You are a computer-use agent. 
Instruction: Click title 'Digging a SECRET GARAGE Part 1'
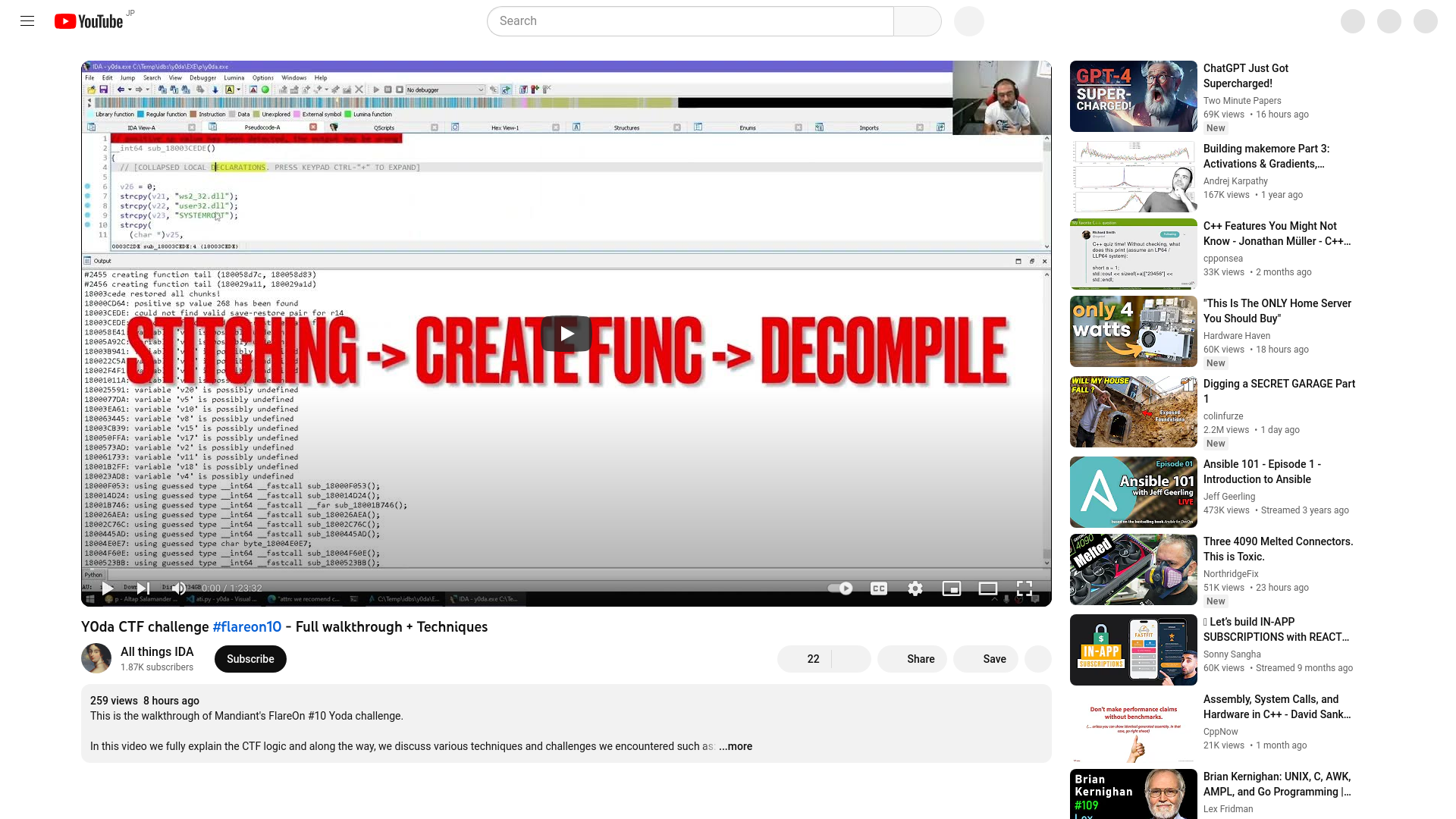1279,391
